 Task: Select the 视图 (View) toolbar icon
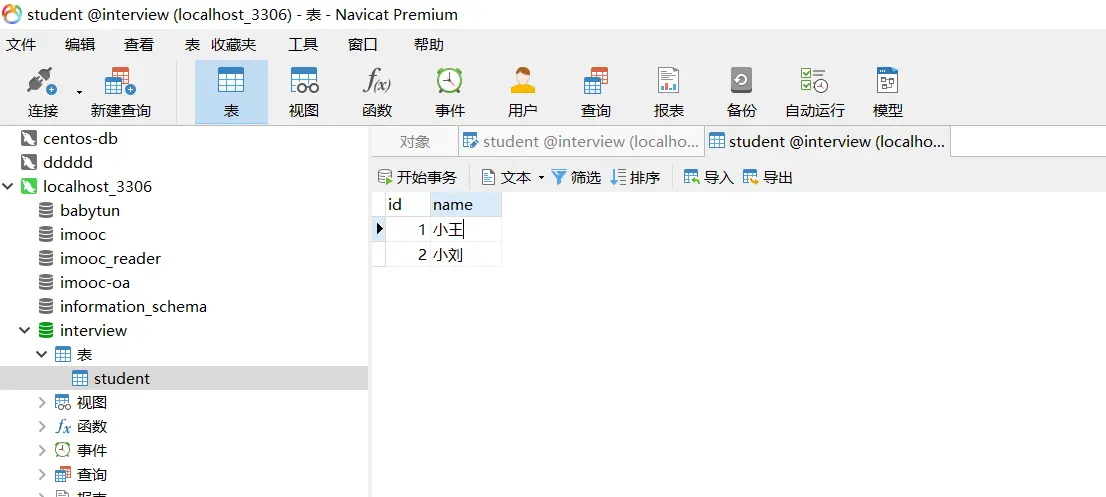coord(304,92)
